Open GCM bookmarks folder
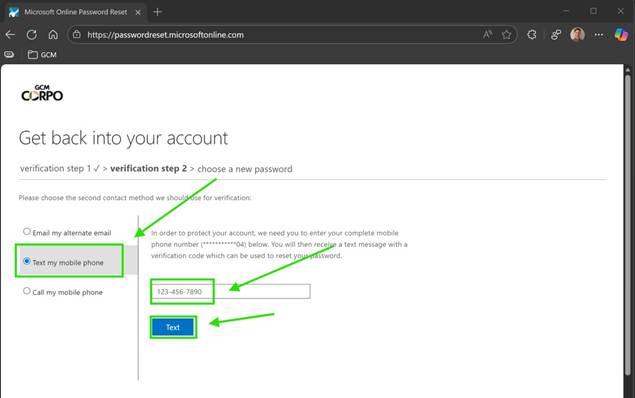The image size is (635, 398). pos(42,55)
